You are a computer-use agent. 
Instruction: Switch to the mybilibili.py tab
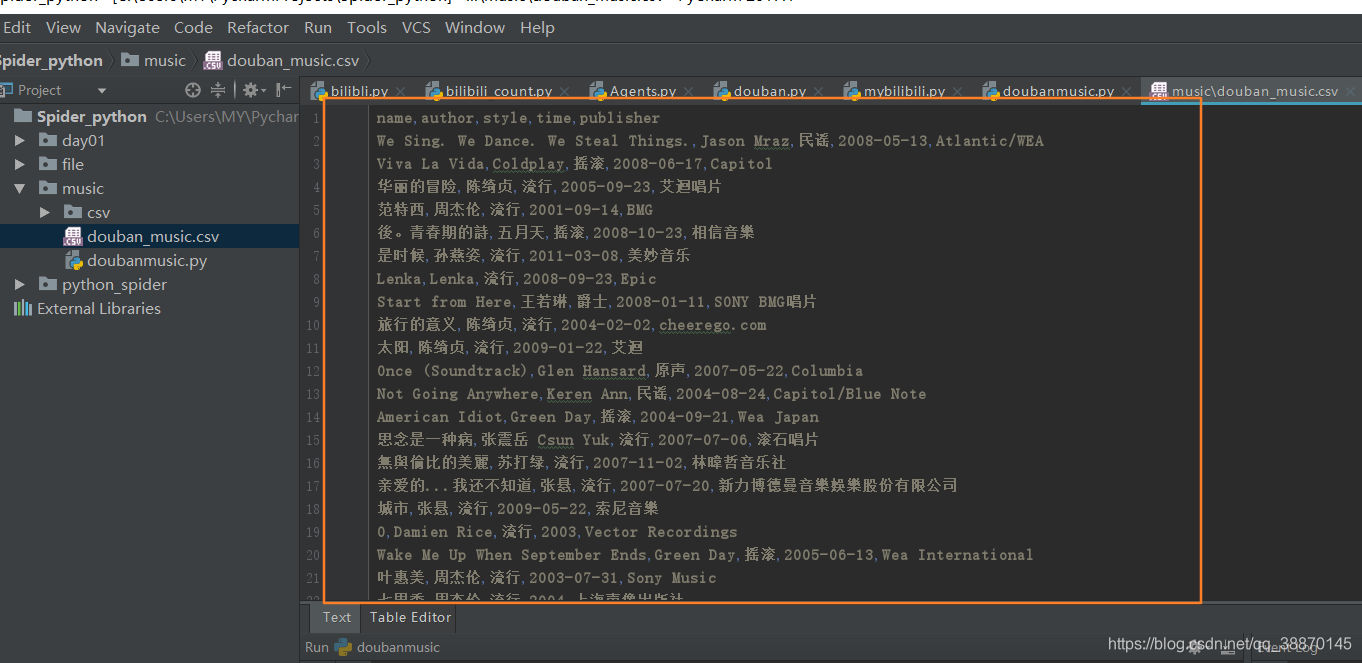904,91
